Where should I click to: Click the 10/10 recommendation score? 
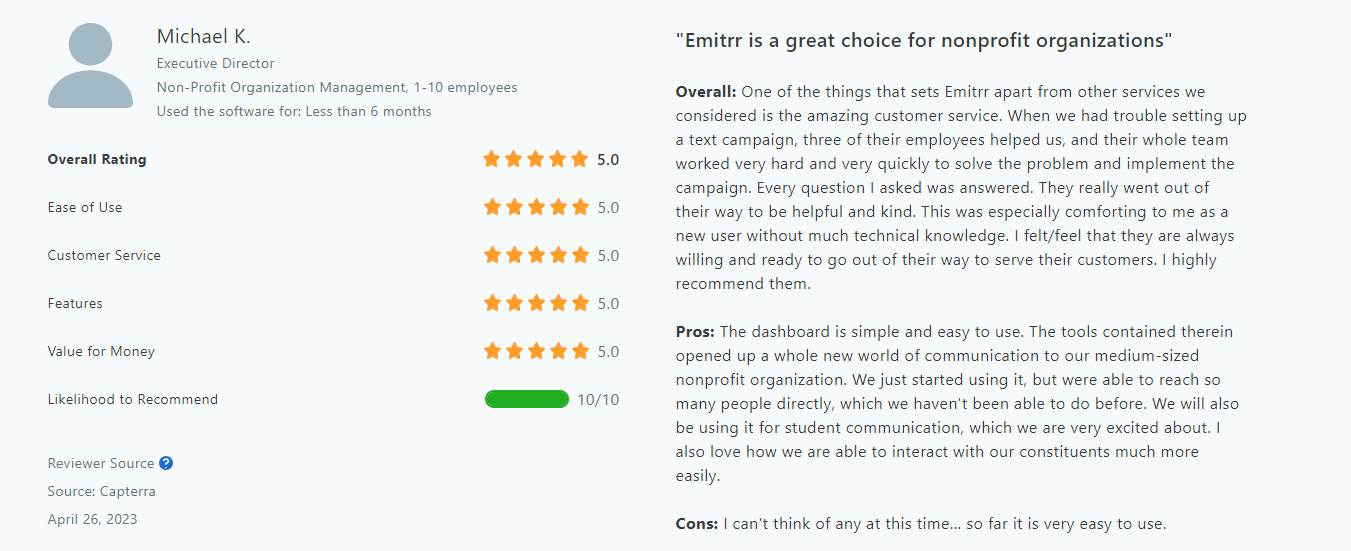(x=598, y=399)
